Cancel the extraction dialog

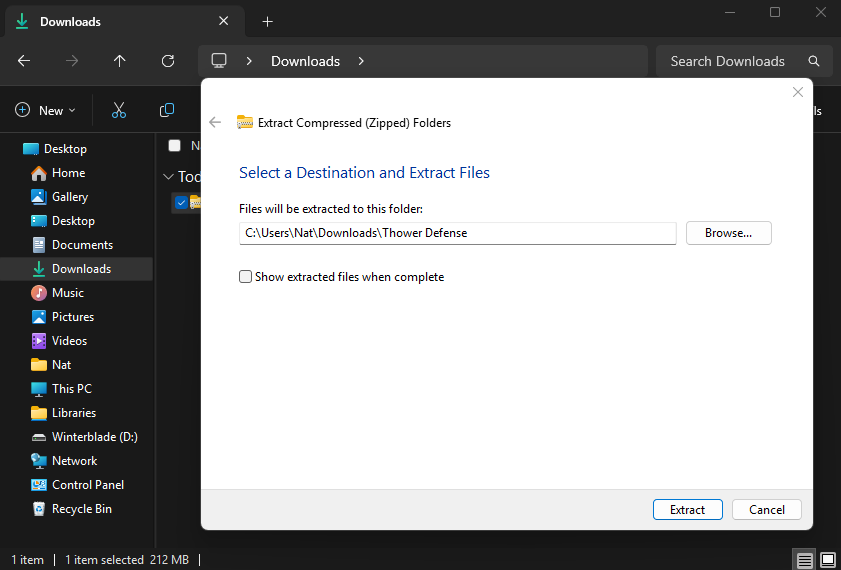click(x=766, y=509)
